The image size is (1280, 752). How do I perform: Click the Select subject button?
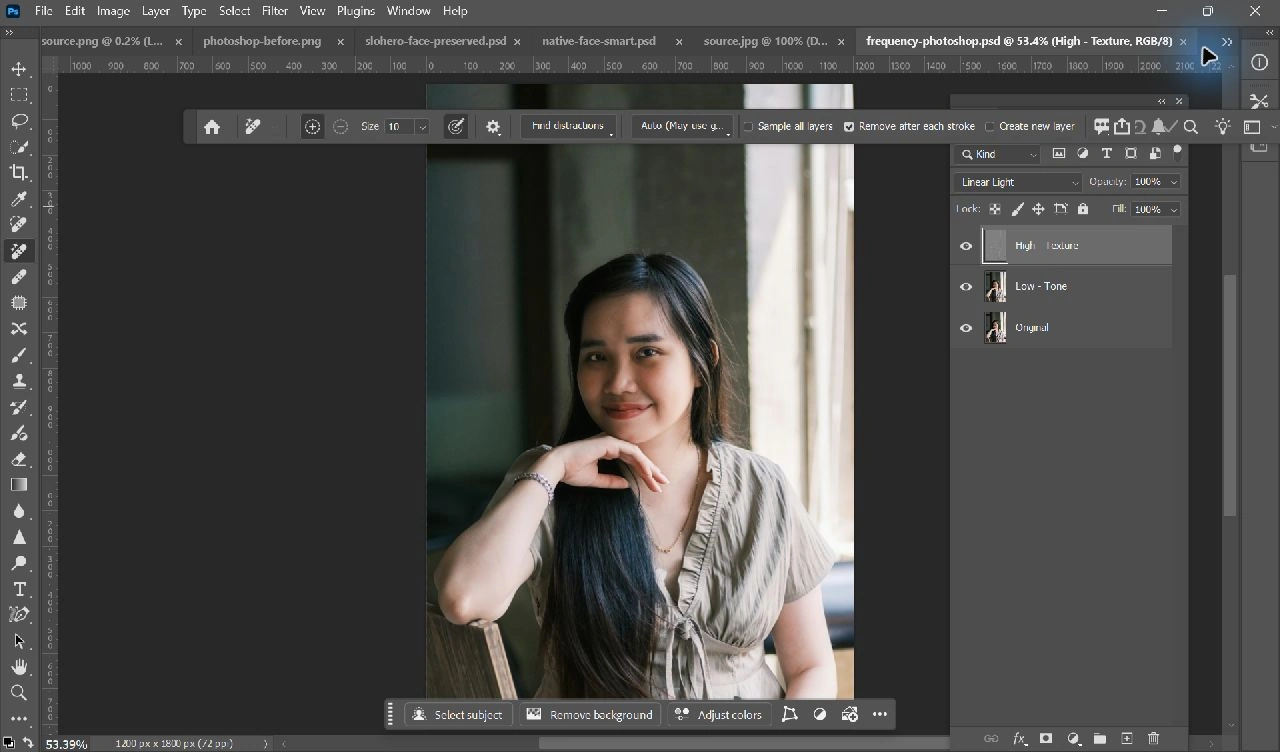pos(458,714)
